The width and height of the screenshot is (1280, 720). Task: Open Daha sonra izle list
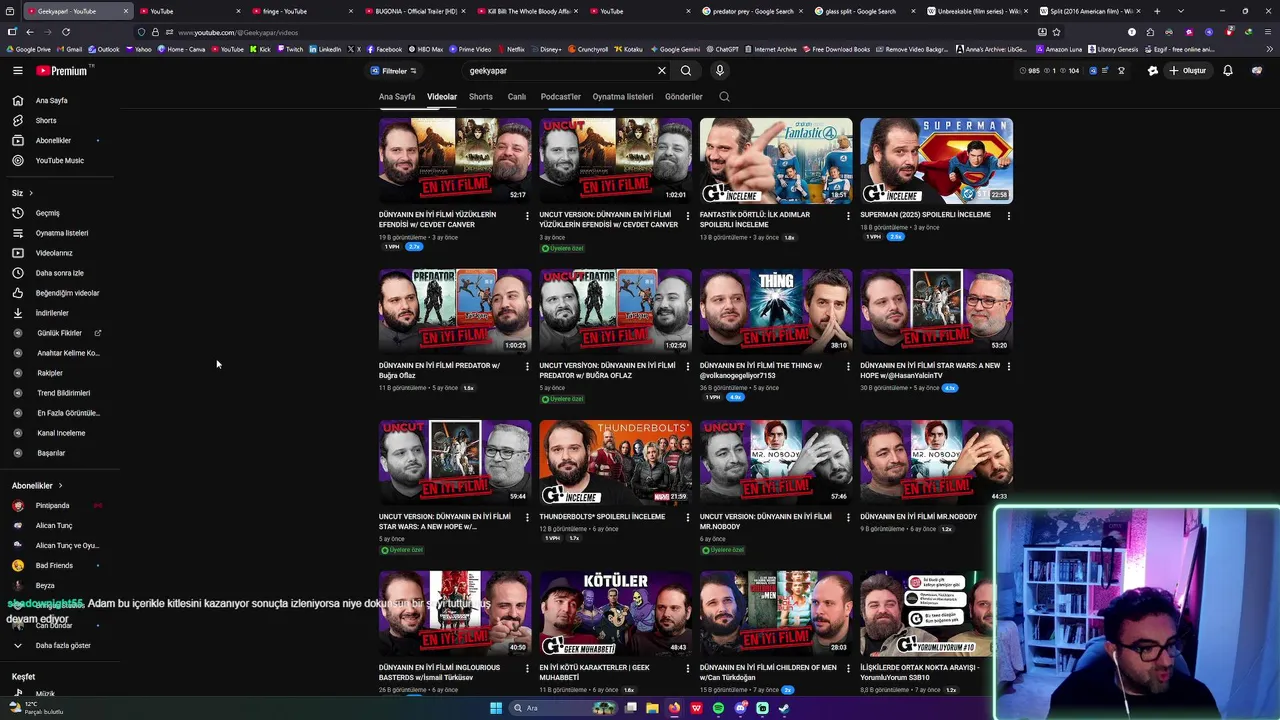[x=60, y=273]
